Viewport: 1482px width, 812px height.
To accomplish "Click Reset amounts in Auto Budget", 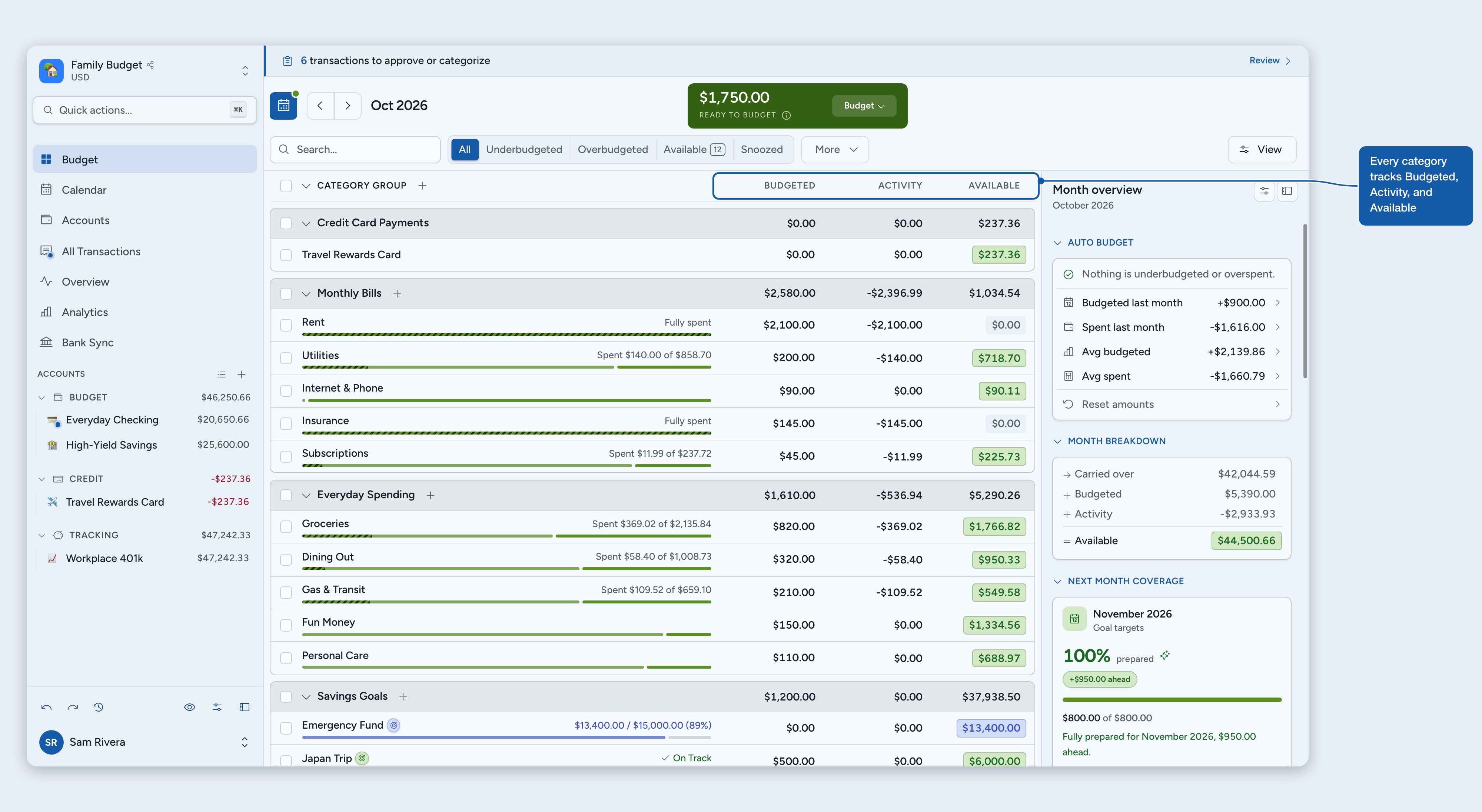I will point(1171,404).
